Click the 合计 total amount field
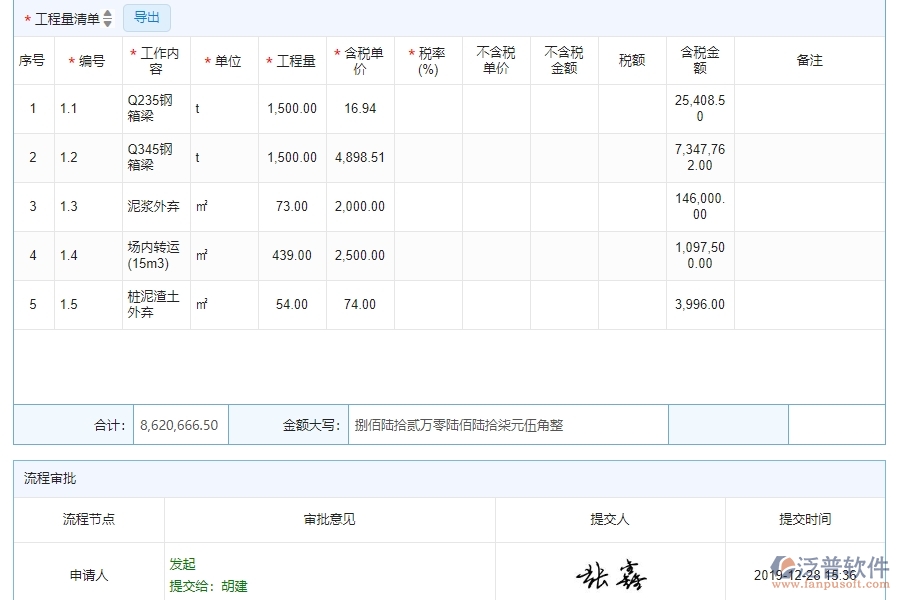The image size is (900, 600). point(180,424)
